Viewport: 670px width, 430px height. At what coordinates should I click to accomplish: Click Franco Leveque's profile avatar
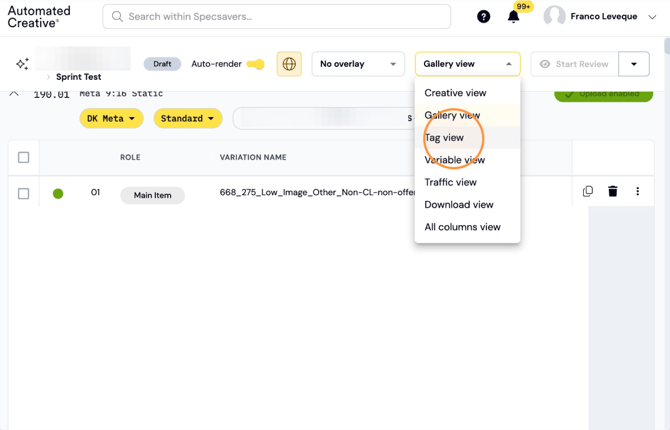(x=554, y=17)
